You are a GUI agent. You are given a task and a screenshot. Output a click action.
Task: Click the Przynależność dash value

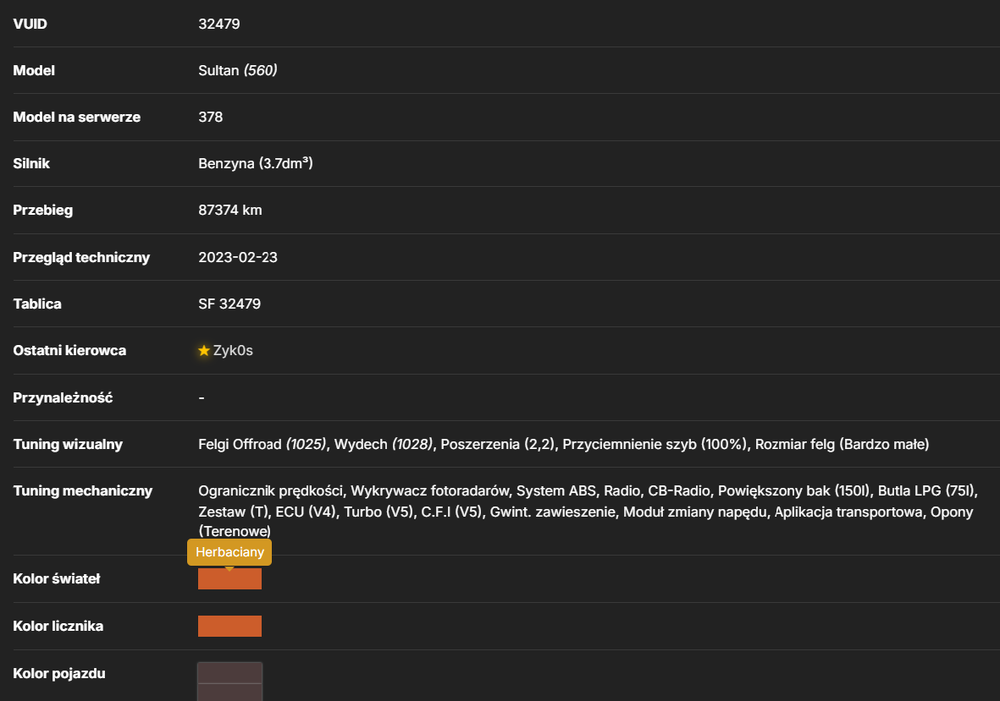tap(202, 398)
